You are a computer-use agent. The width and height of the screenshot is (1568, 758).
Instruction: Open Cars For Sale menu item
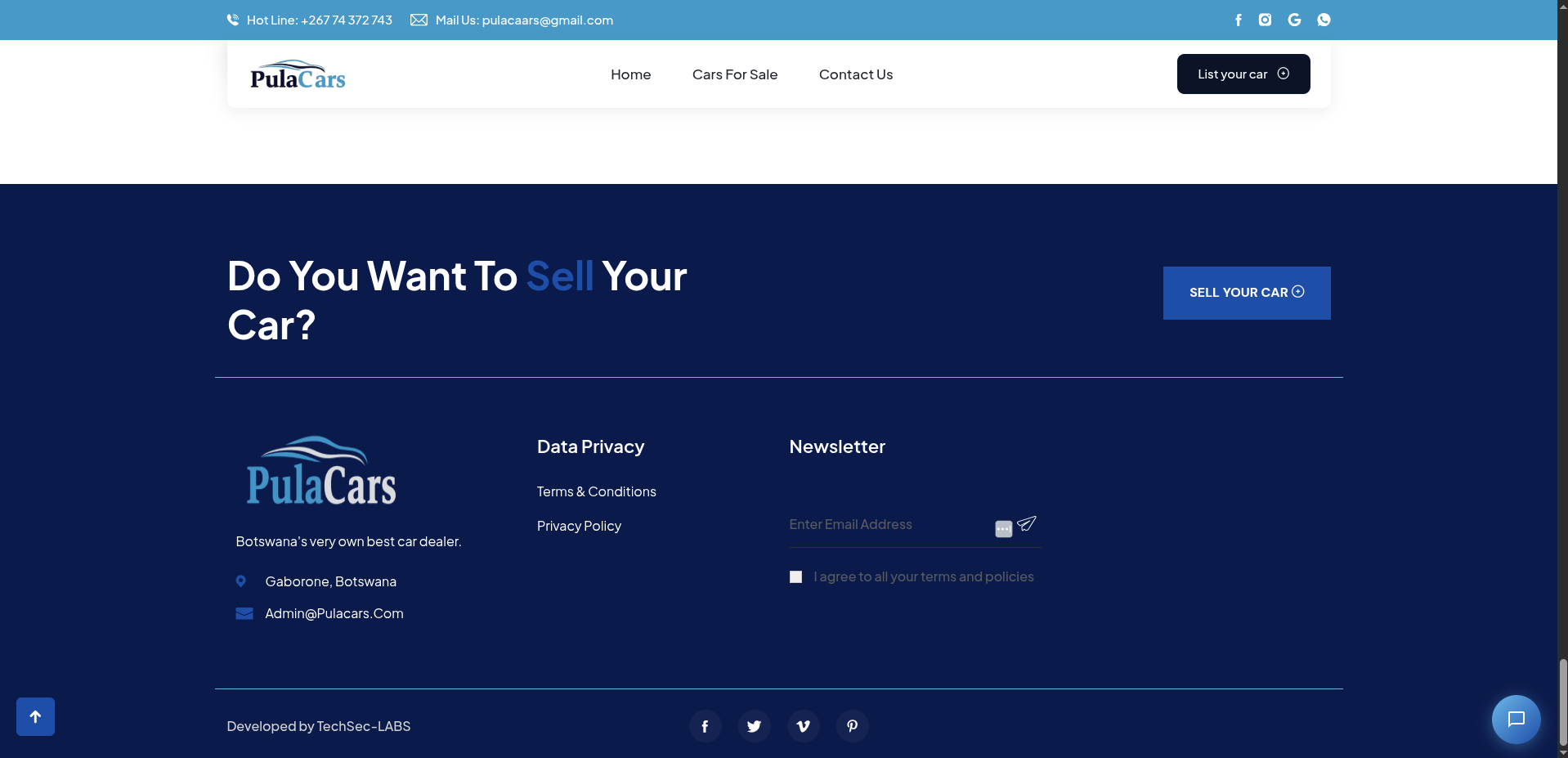click(x=734, y=74)
